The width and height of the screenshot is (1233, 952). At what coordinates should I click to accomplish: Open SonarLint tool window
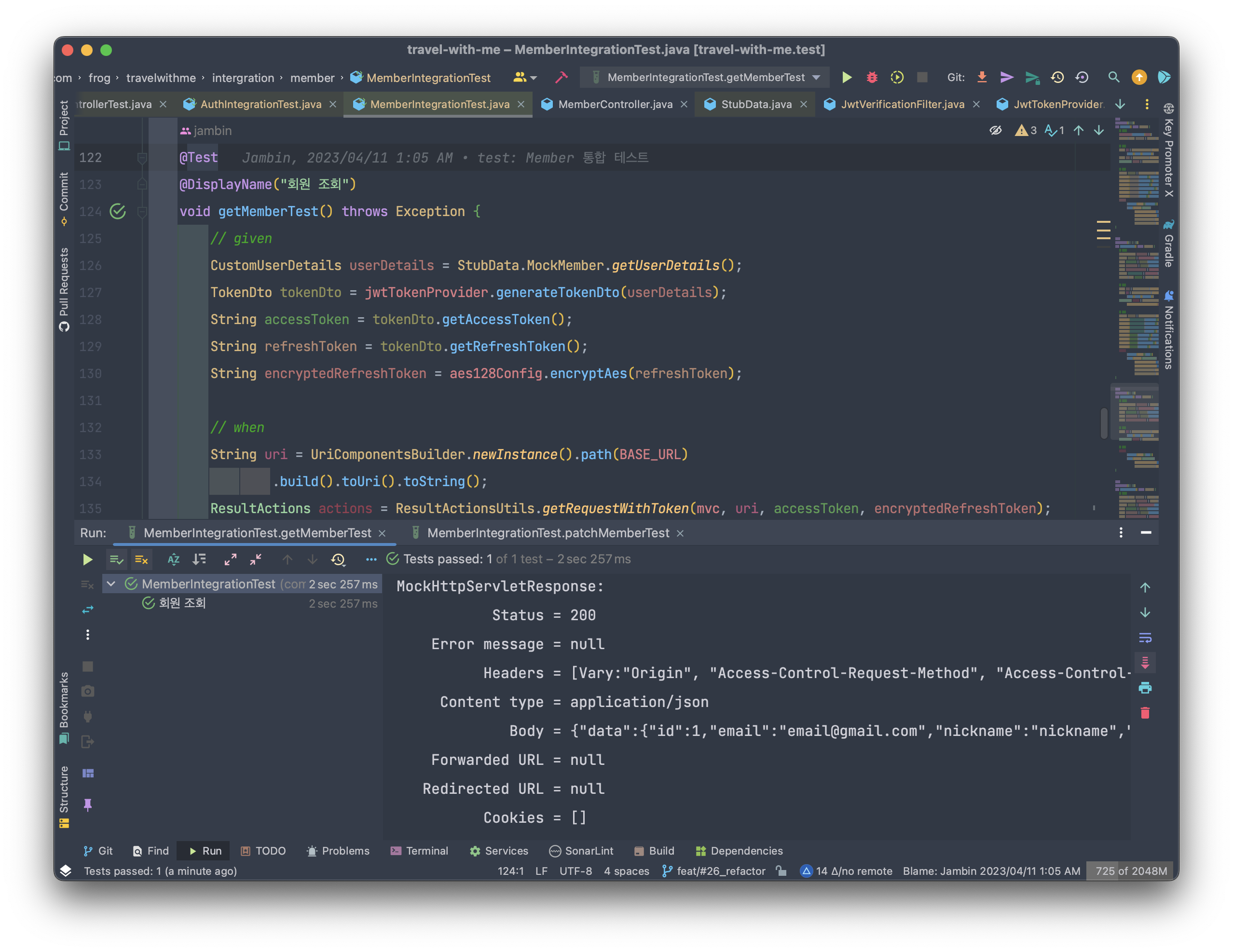click(581, 850)
